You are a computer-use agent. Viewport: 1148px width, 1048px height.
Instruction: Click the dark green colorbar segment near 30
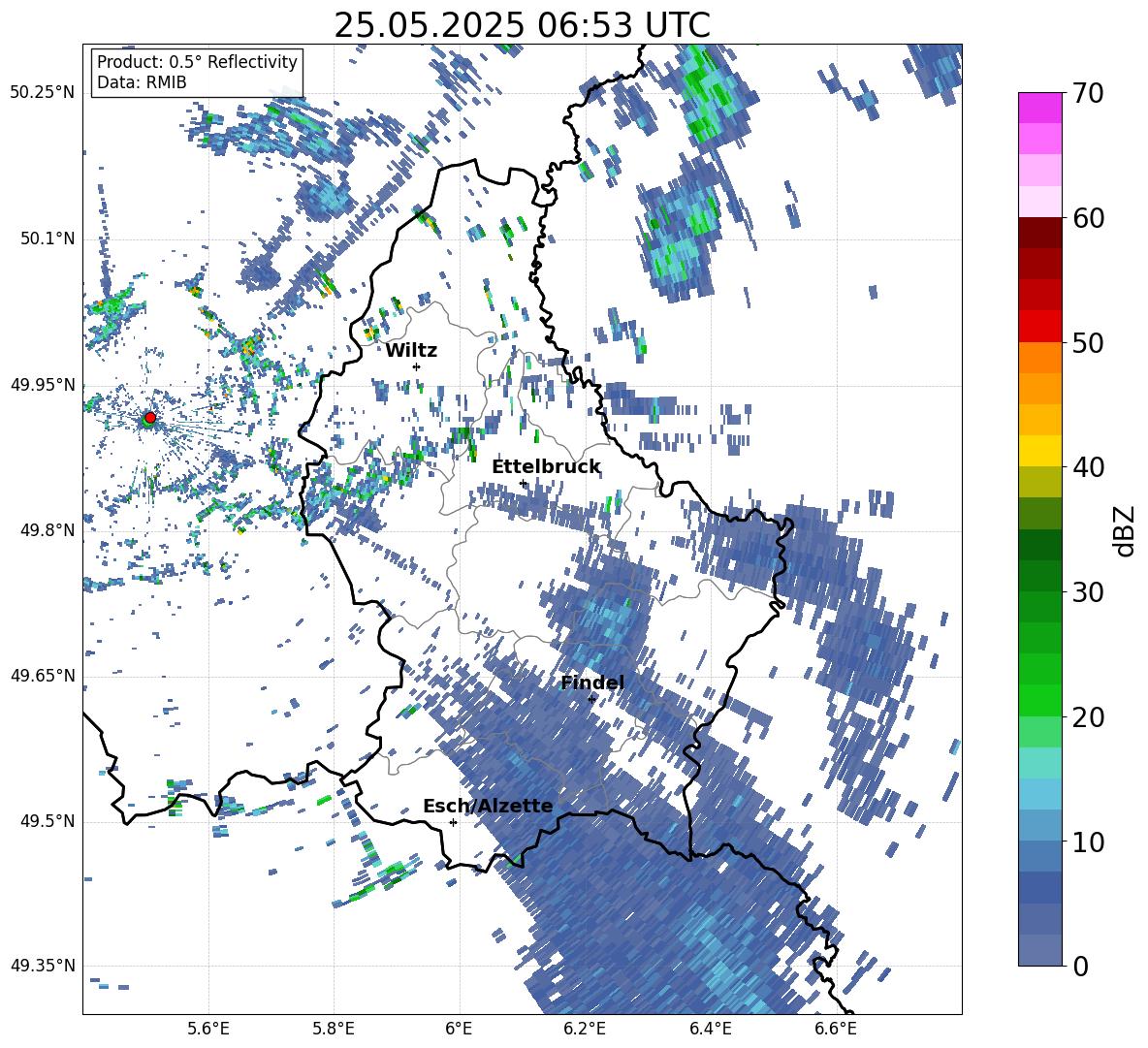click(x=1039, y=575)
